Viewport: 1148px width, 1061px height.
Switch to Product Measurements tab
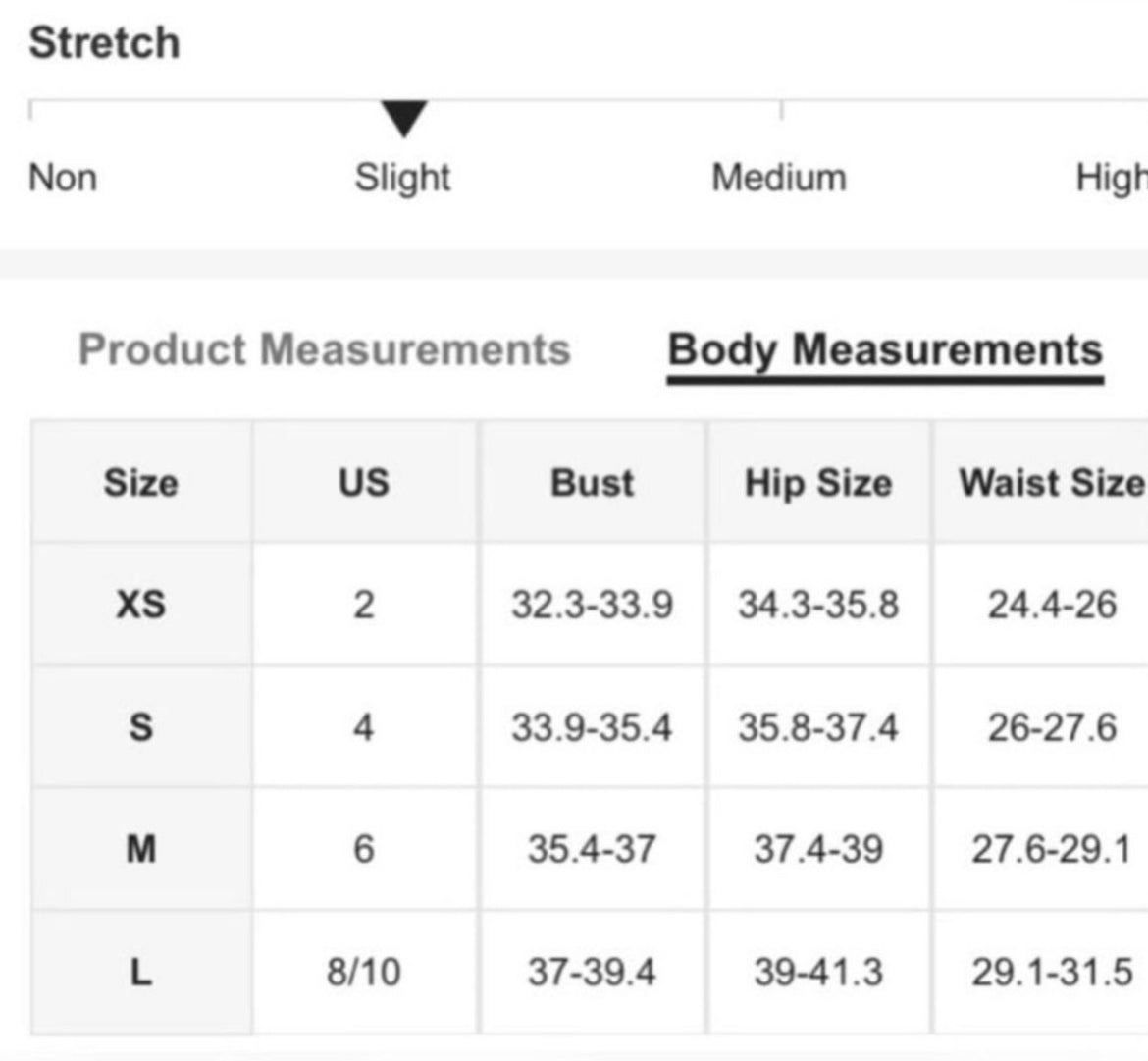click(325, 349)
